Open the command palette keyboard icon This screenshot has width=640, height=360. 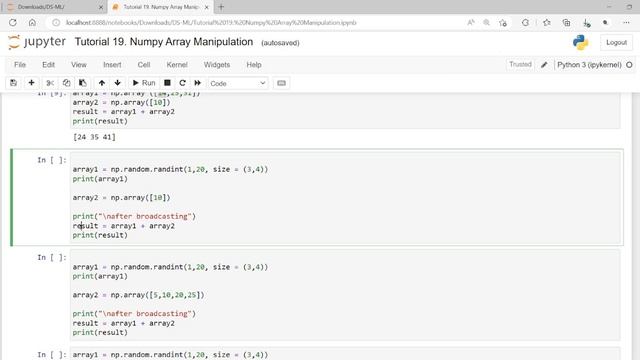[x=281, y=83]
